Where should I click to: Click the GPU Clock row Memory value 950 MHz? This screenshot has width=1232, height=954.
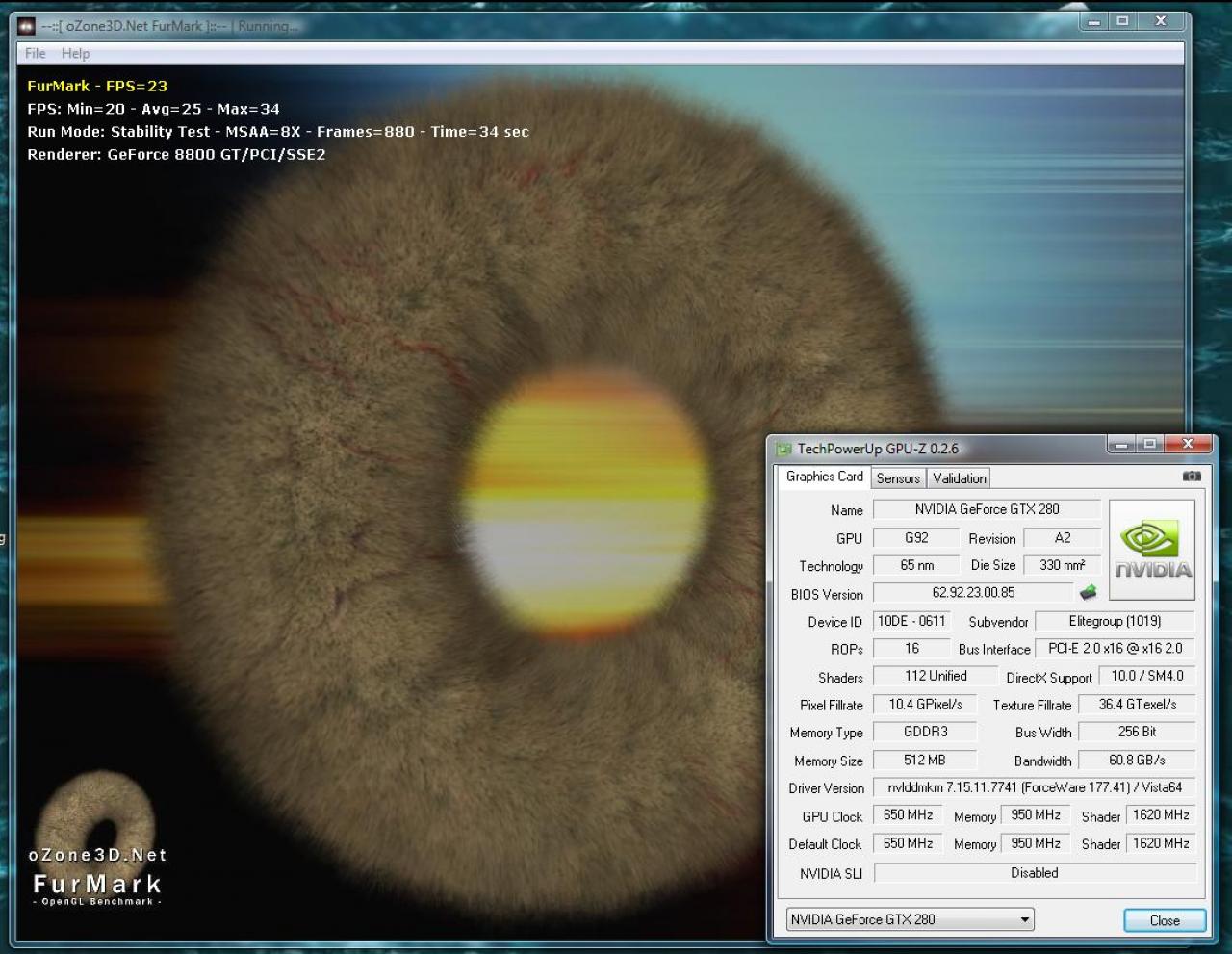[x=1036, y=815]
